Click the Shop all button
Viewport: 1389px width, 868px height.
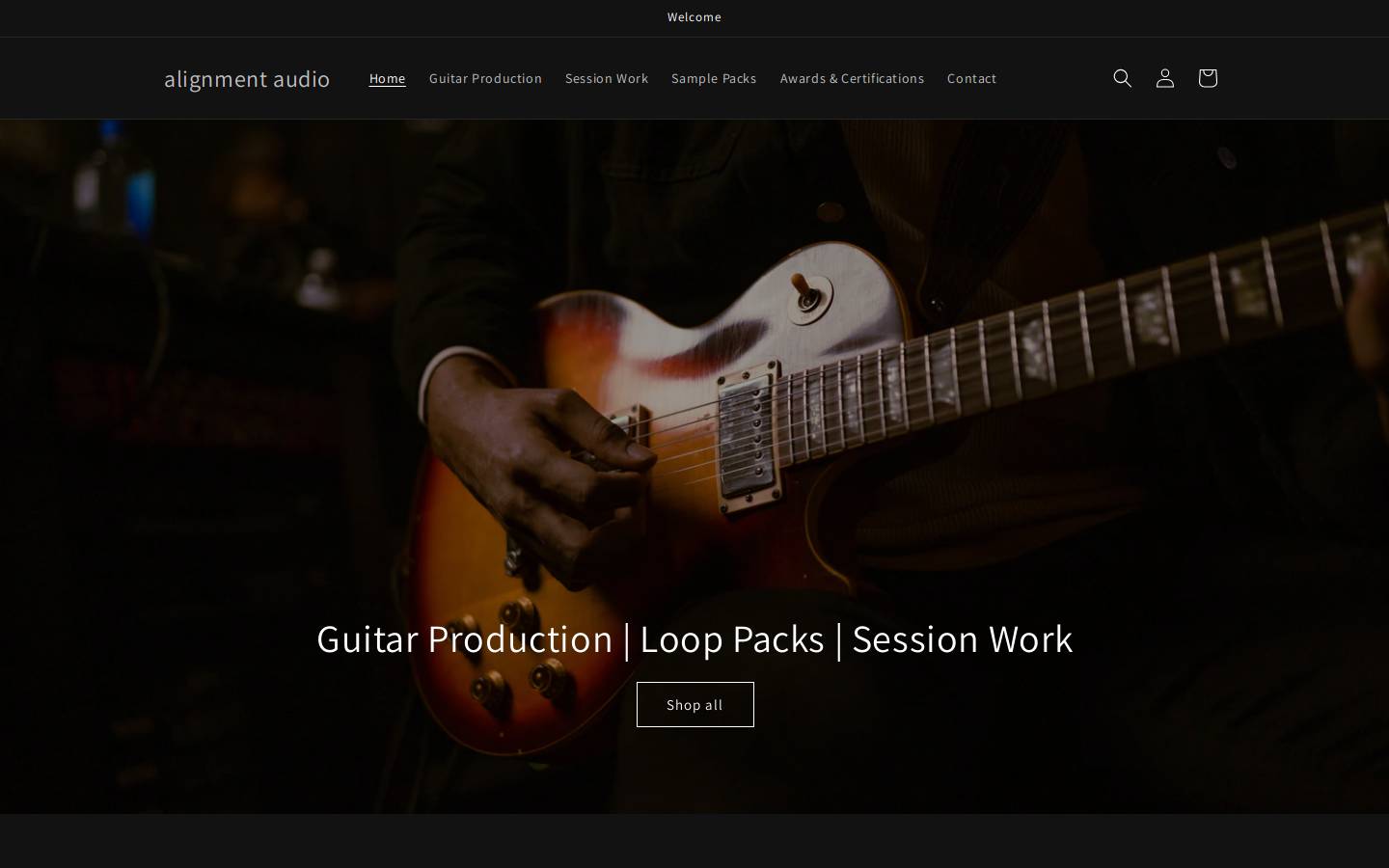[x=694, y=704]
